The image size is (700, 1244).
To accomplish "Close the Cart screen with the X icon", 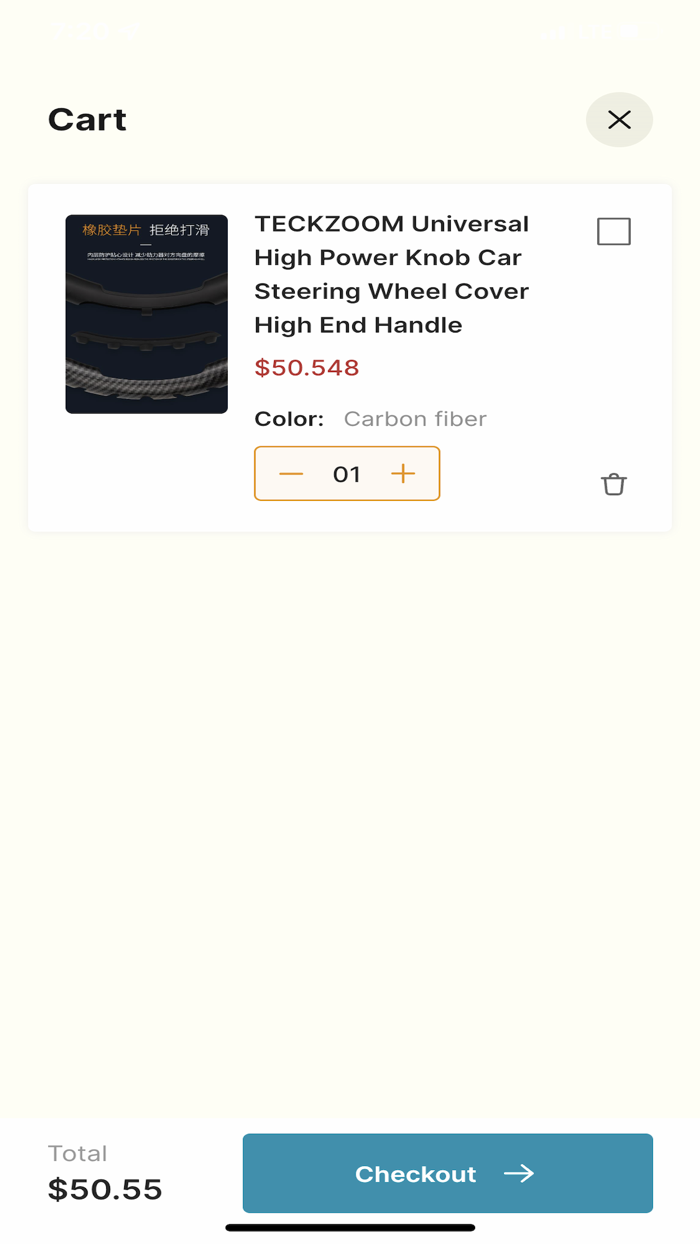I will pyautogui.click(x=619, y=120).
